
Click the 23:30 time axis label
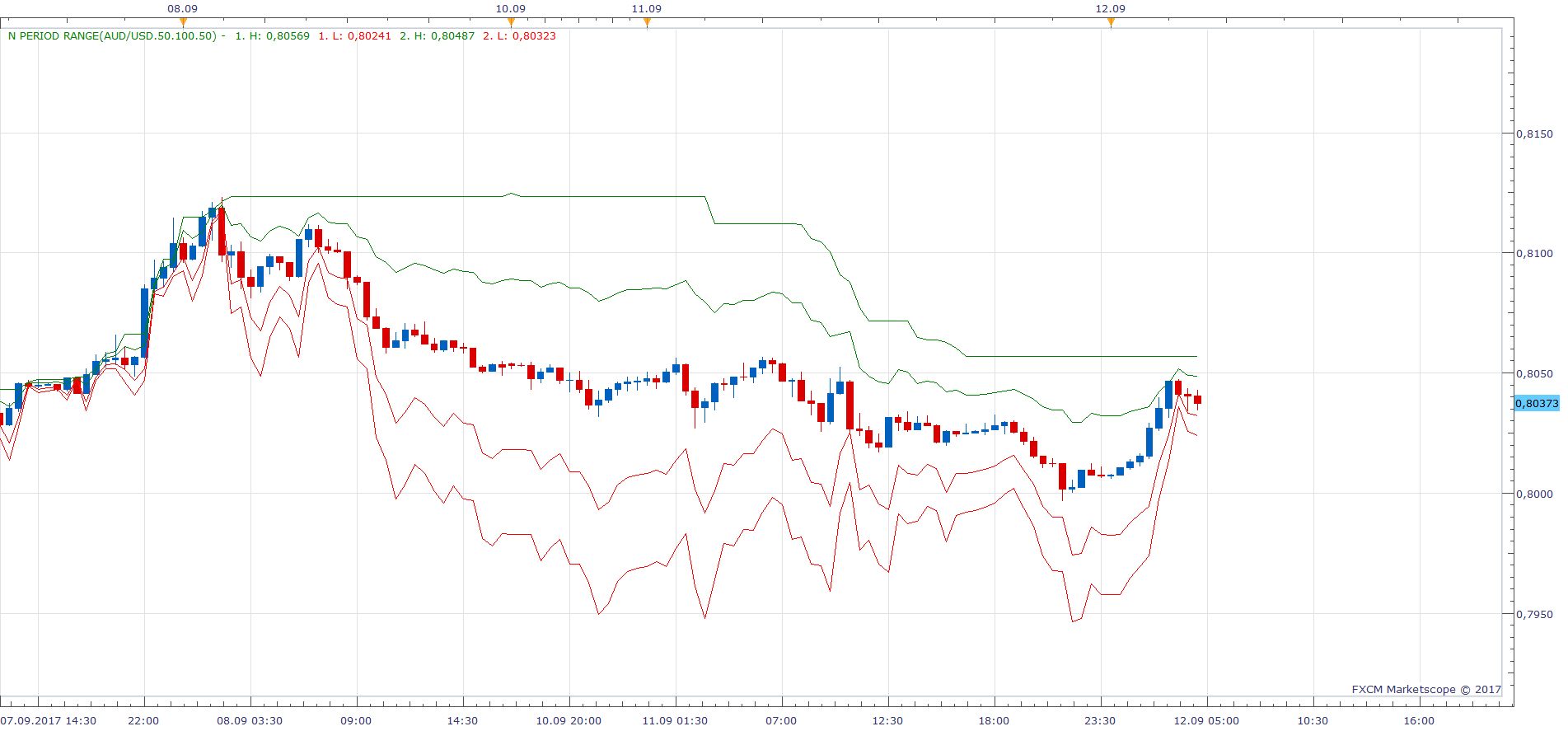pyautogui.click(x=1100, y=720)
